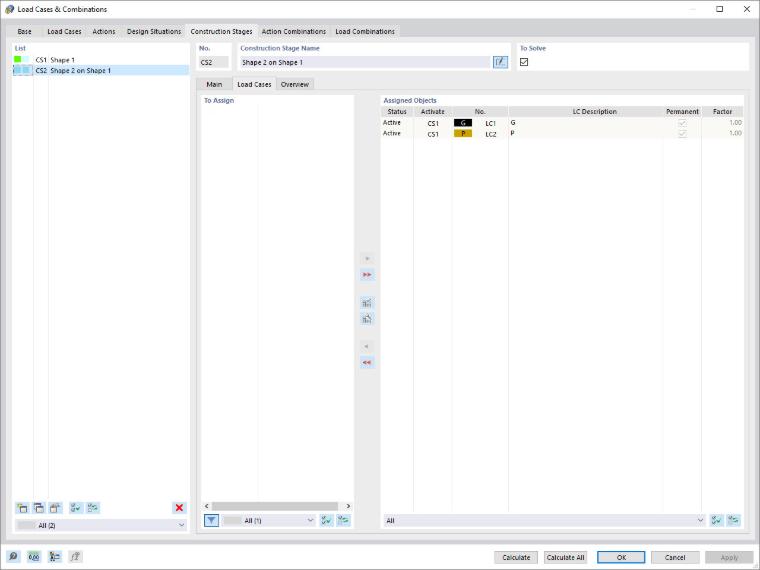The height and width of the screenshot is (570, 760).
Task: Click the Factor column header
Action: pos(722,111)
